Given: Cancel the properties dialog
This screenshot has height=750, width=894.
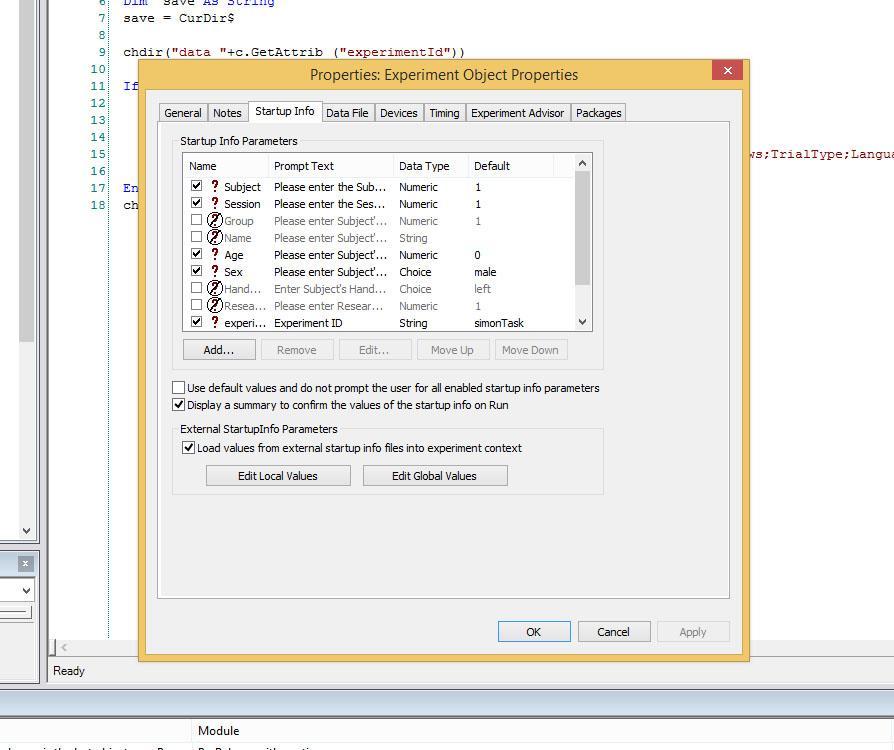Looking at the screenshot, I should point(613,632).
